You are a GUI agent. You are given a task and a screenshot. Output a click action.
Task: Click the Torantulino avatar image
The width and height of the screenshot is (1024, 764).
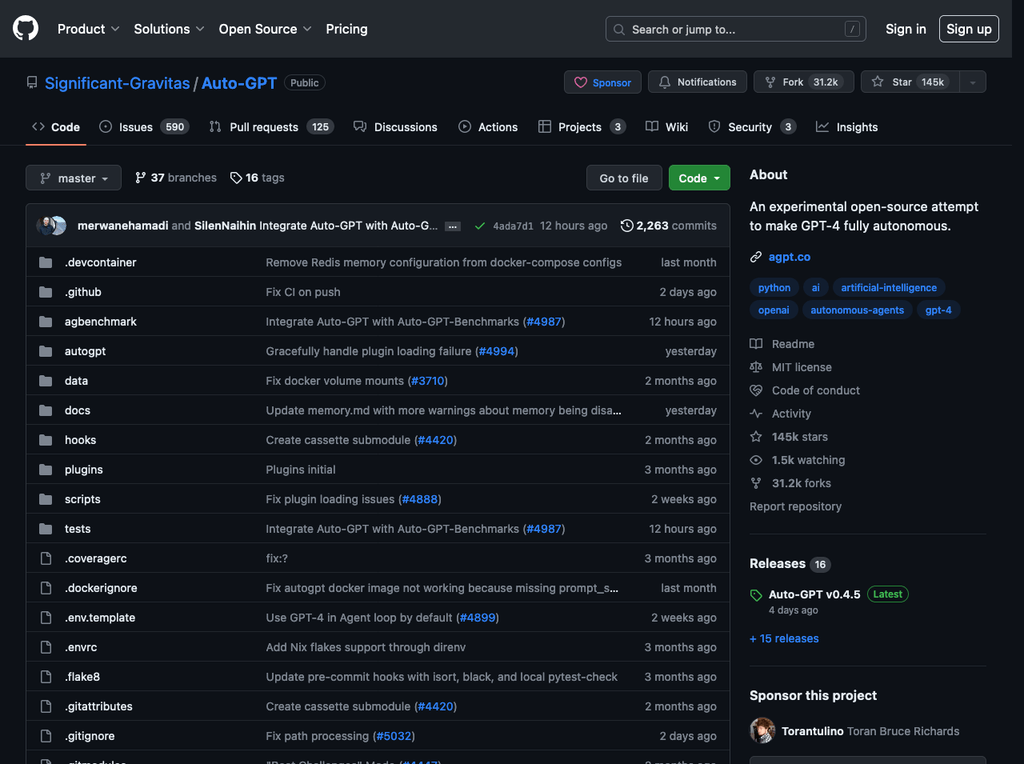click(x=762, y=731)
